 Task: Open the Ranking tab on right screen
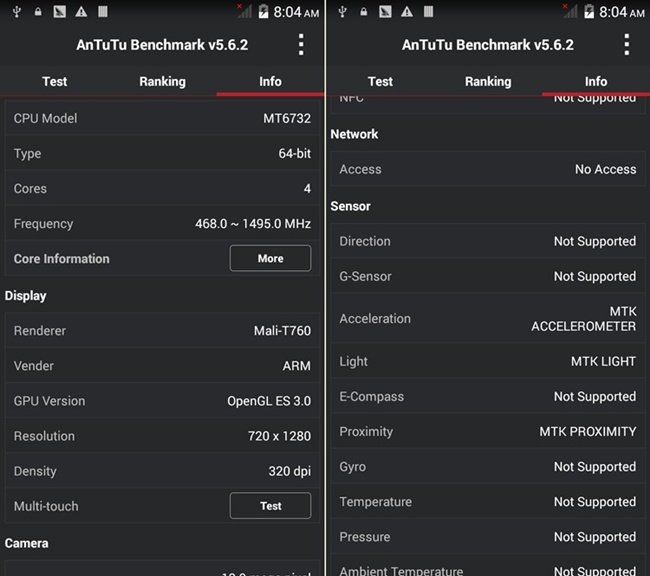[488, 82]
